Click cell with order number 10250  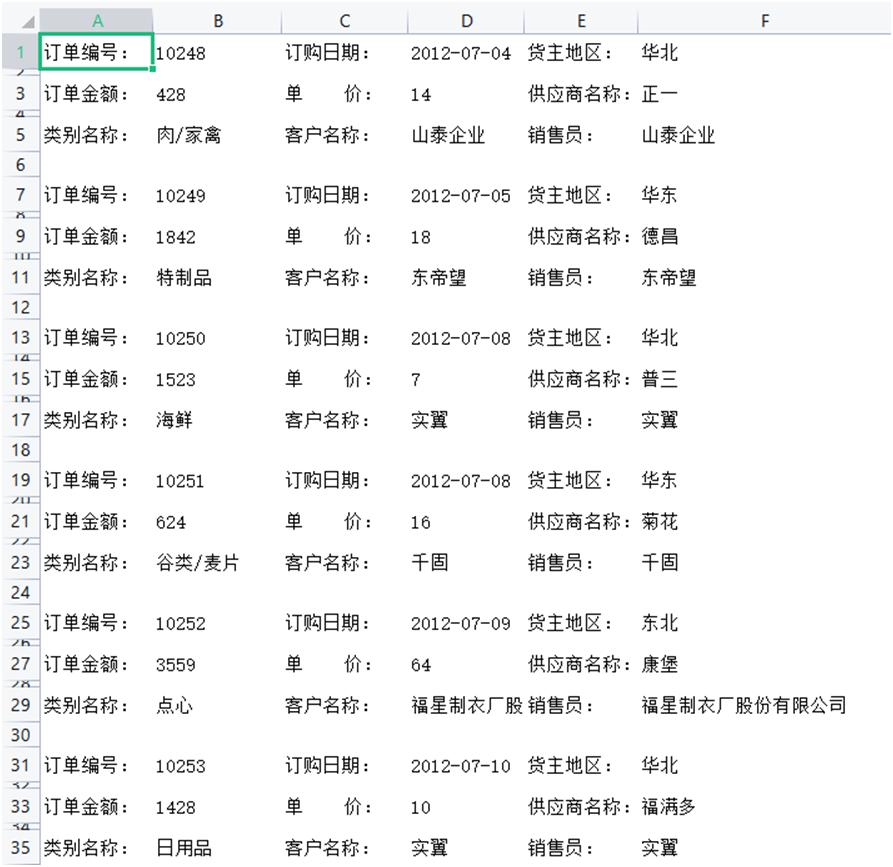[217, 338]
